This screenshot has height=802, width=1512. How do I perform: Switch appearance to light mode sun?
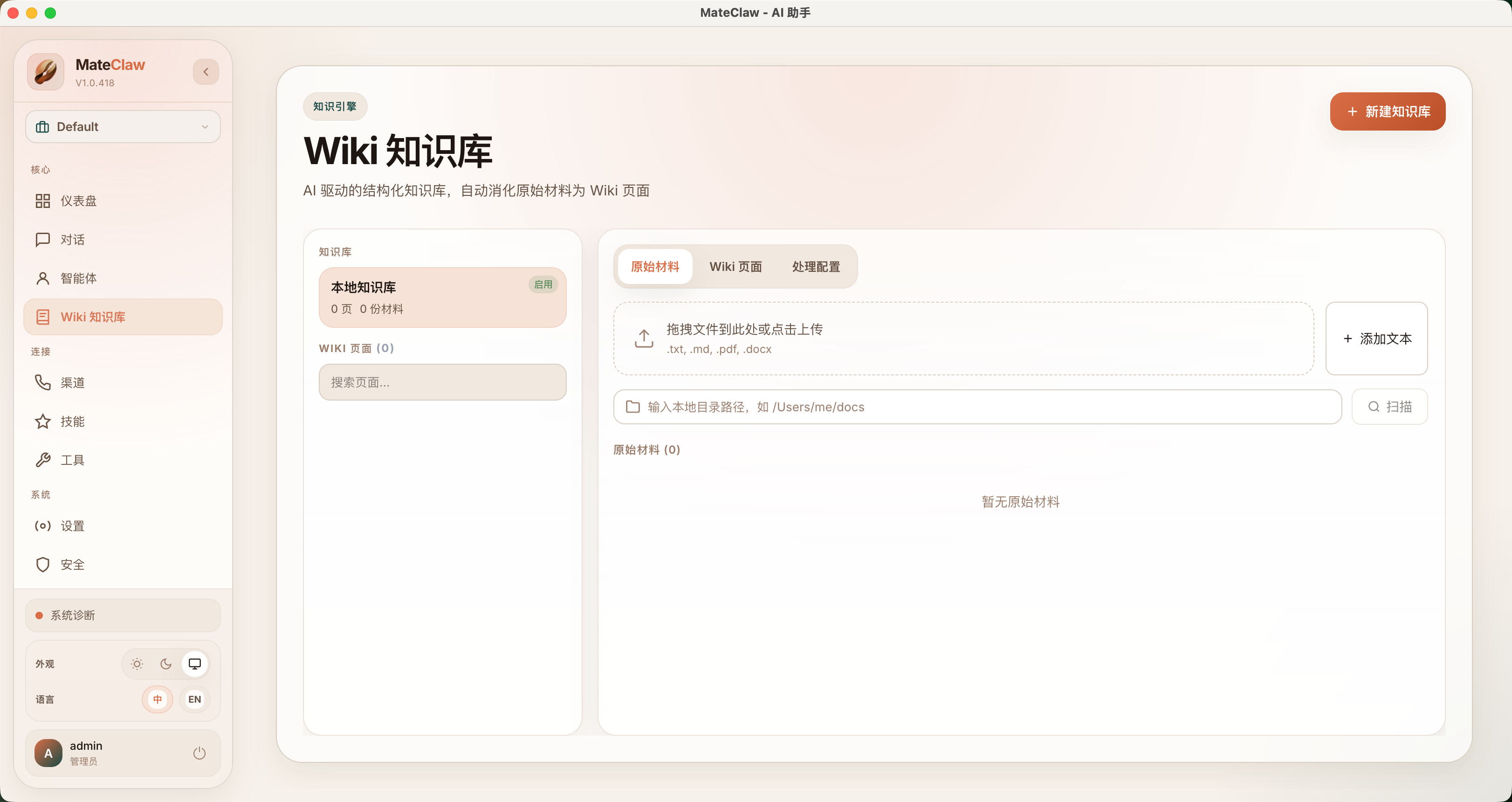pyautogui.click(x=137, y=664)
